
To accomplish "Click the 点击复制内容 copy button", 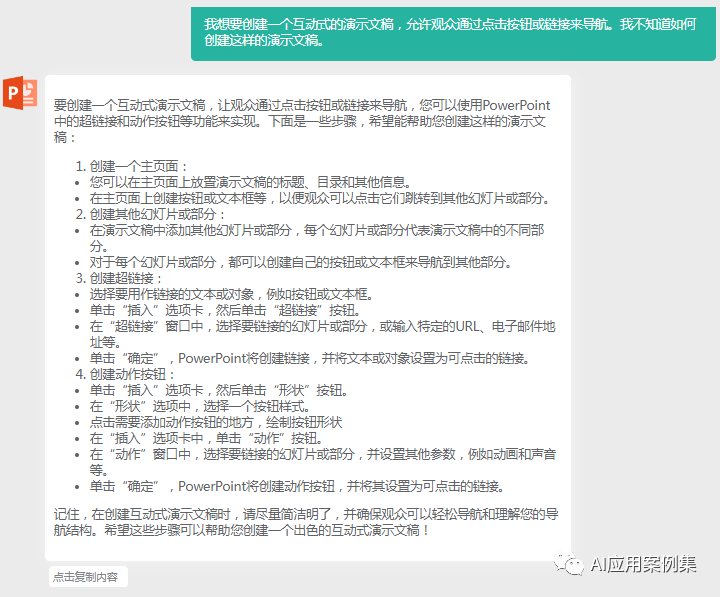I will [88, 576].
